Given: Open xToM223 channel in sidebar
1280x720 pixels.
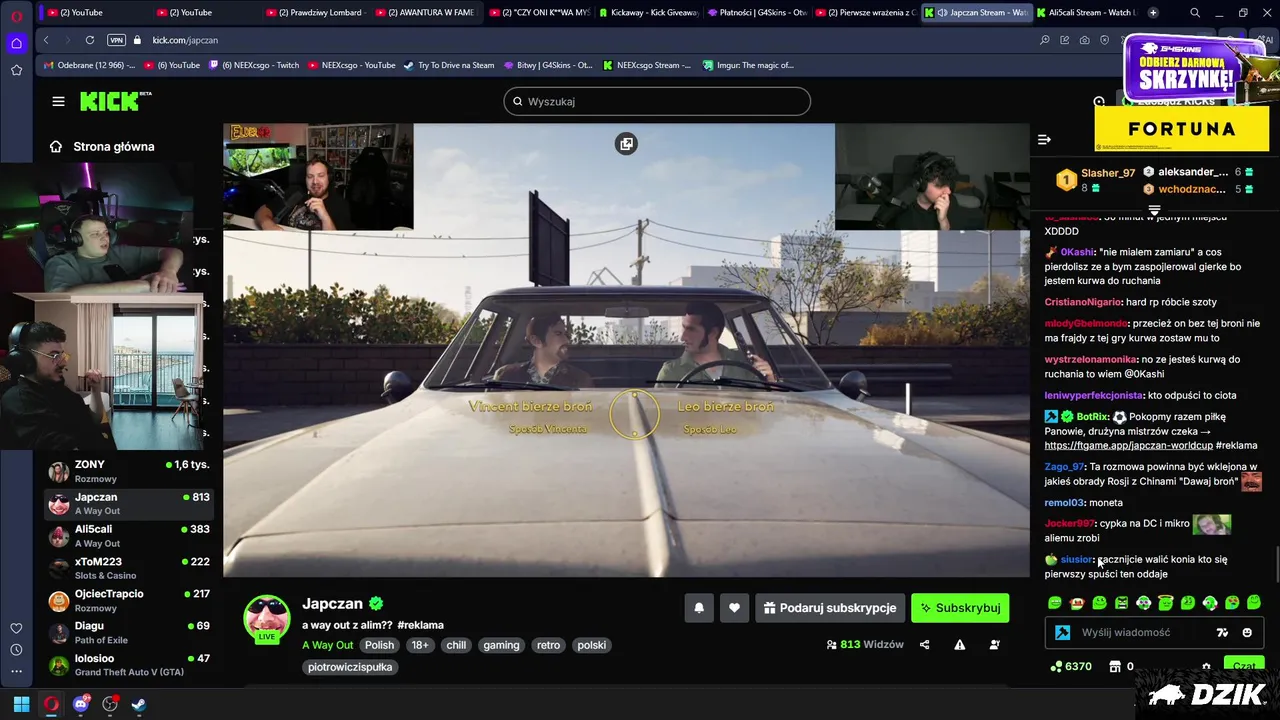Looking at the screenshot, I should [128, 568].
